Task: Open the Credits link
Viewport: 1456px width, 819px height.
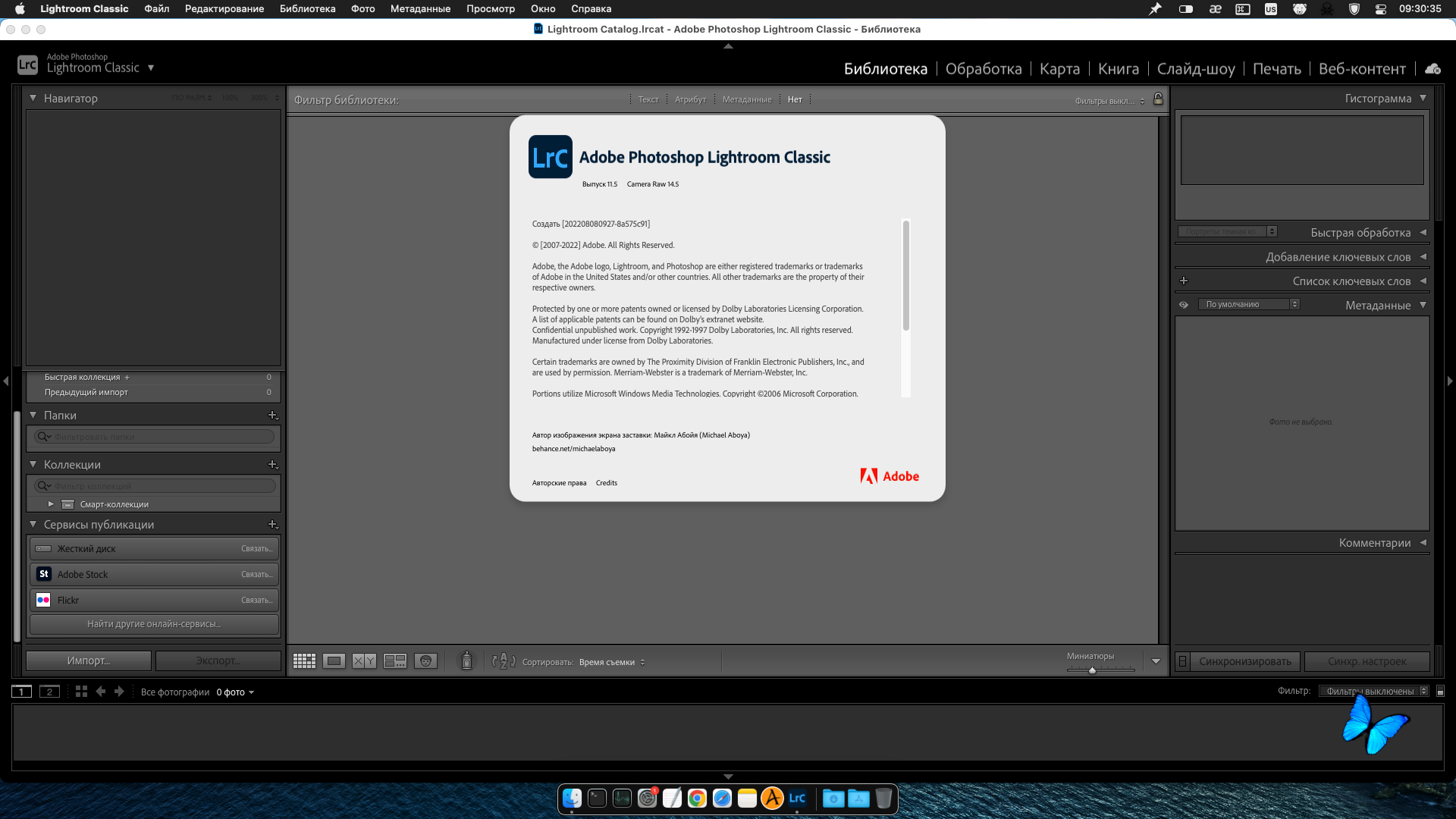Action: pos(606,483)
